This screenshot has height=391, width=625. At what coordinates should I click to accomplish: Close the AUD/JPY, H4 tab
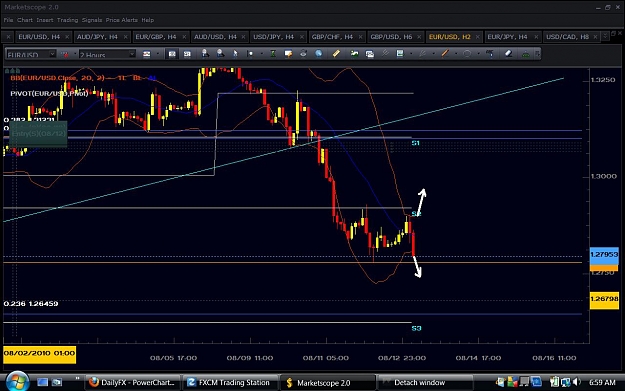[126, 37]
